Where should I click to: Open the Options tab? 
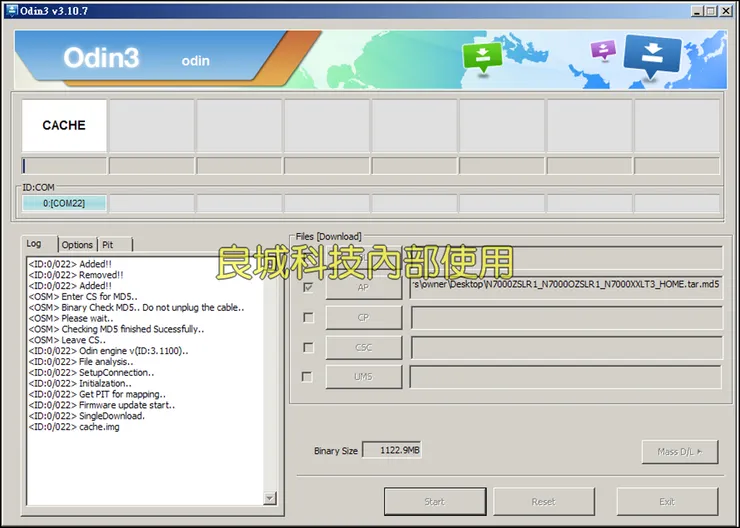(x=77, y=245)
